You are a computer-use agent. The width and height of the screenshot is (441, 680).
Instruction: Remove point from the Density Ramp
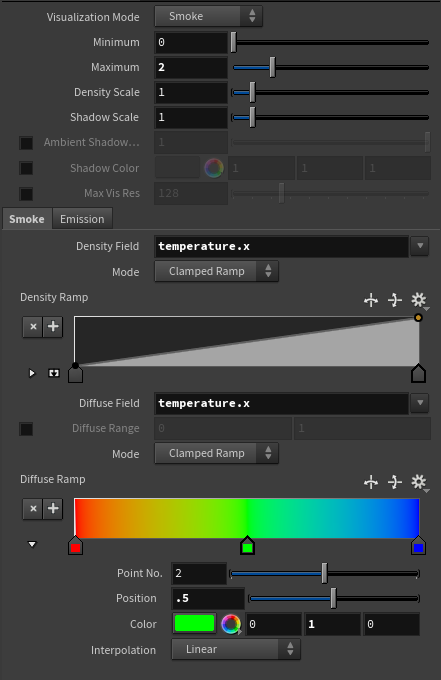point(33,327)
